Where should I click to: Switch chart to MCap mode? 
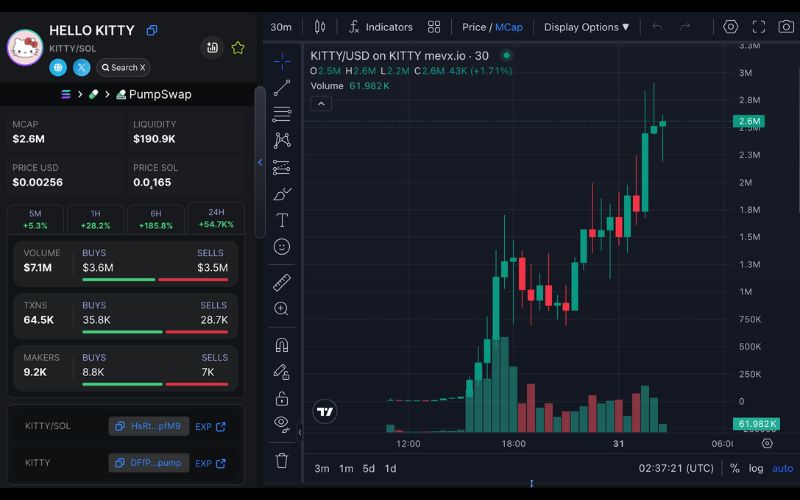pos(509,27)
